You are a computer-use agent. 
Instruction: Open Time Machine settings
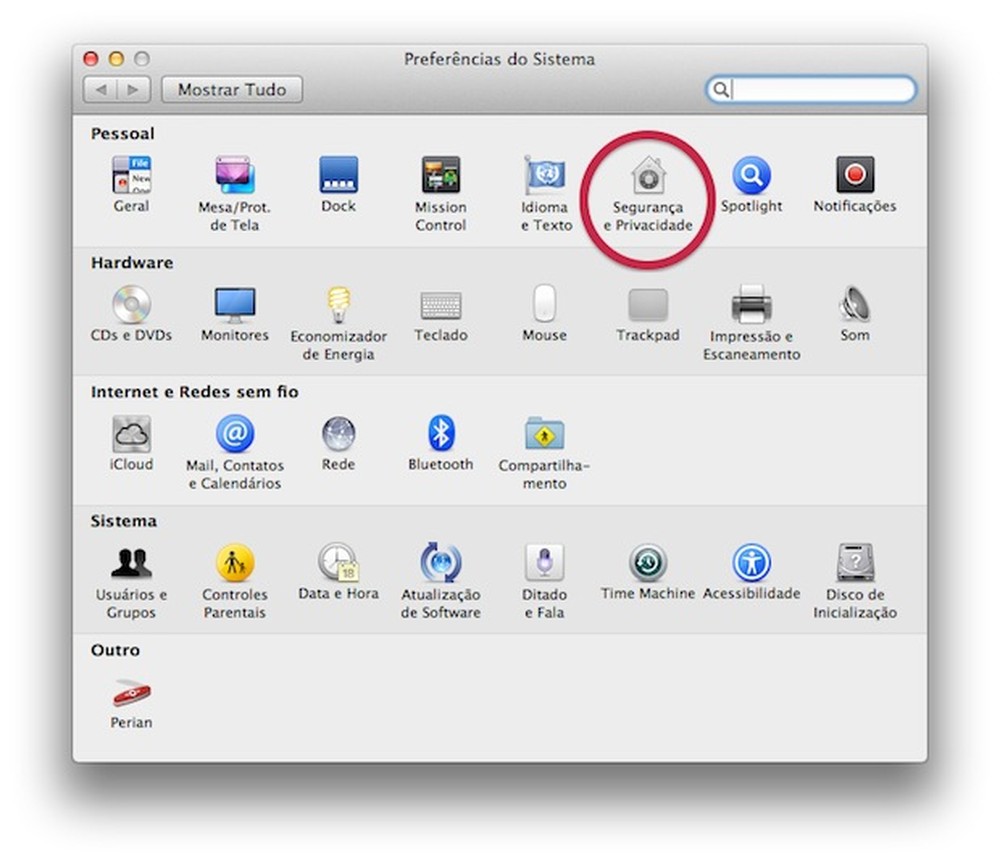(648, 563)
